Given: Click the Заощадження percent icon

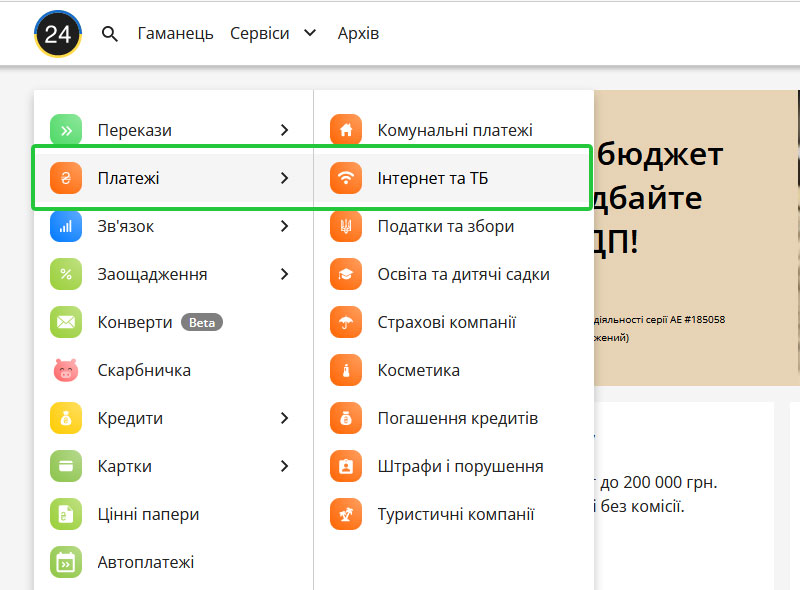Looking at the screenshot, I should pyautogui.click(x=66, y=274).
